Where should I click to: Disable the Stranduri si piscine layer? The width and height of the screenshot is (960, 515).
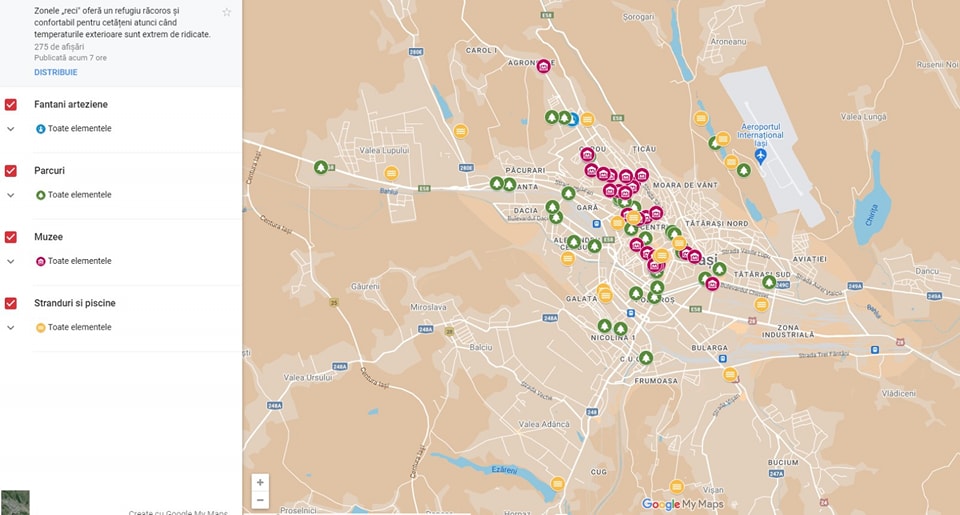11,303
